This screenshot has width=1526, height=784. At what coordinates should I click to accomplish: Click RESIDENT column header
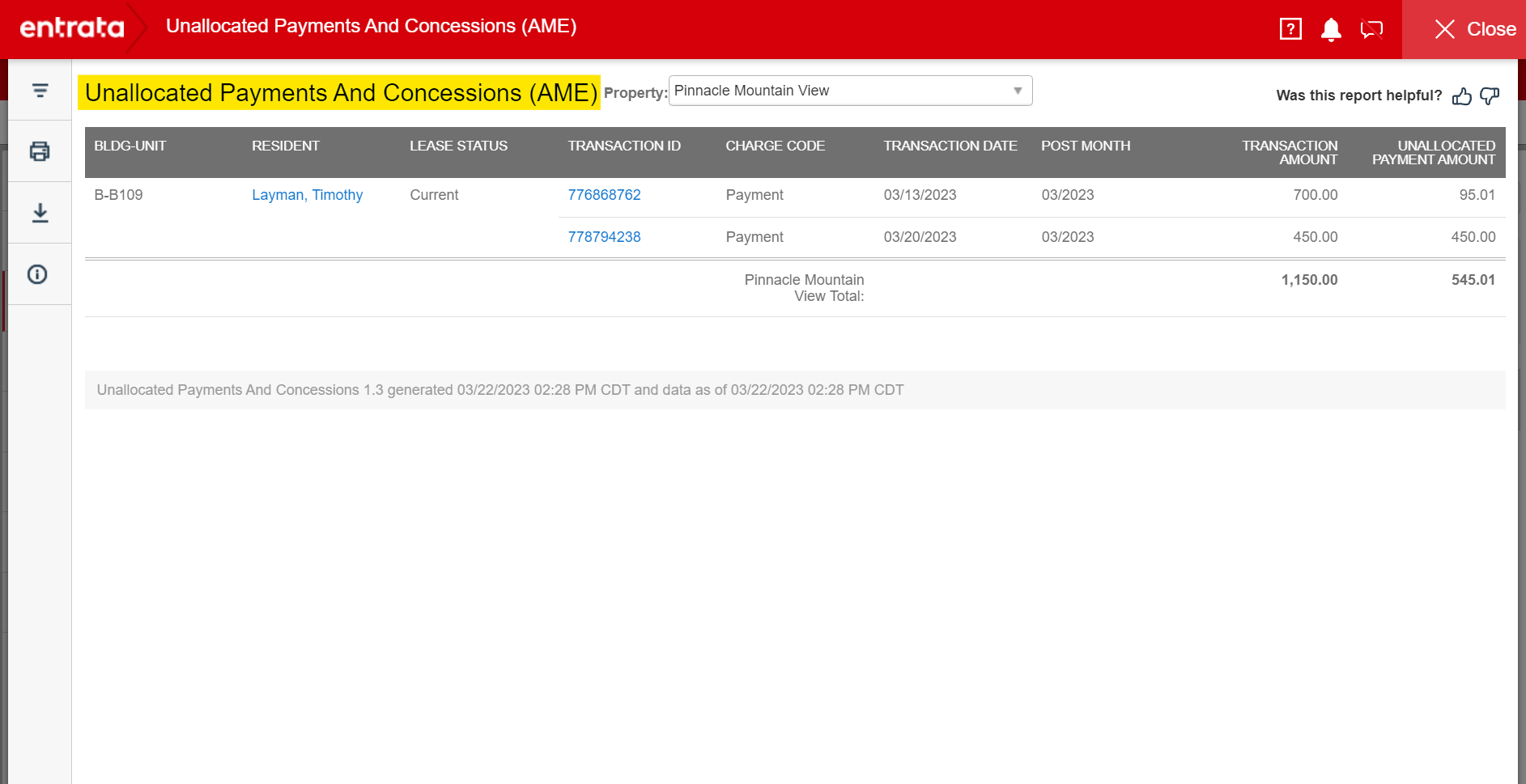pos(286,146)
